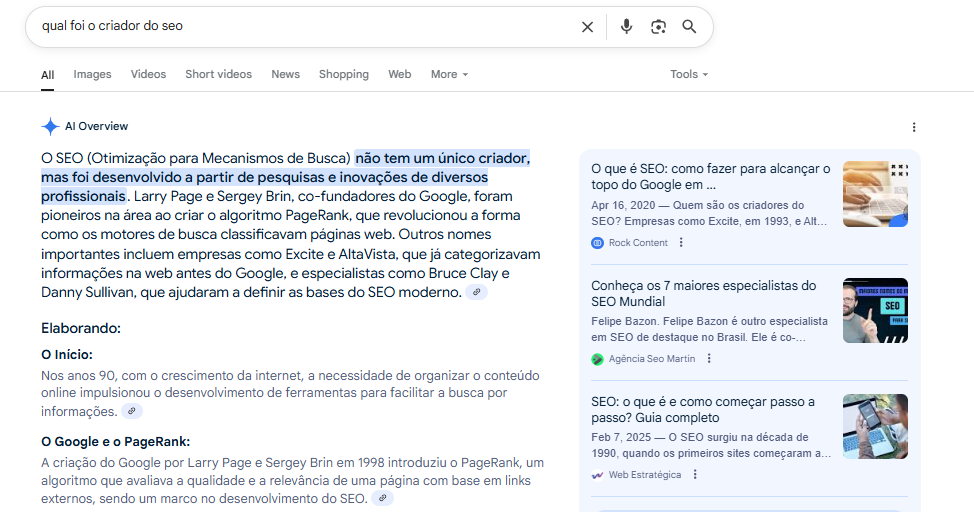Open Rock Content result three-dot menu
The height and width of the screenshot is (512, 974).
tap(681, 242)
